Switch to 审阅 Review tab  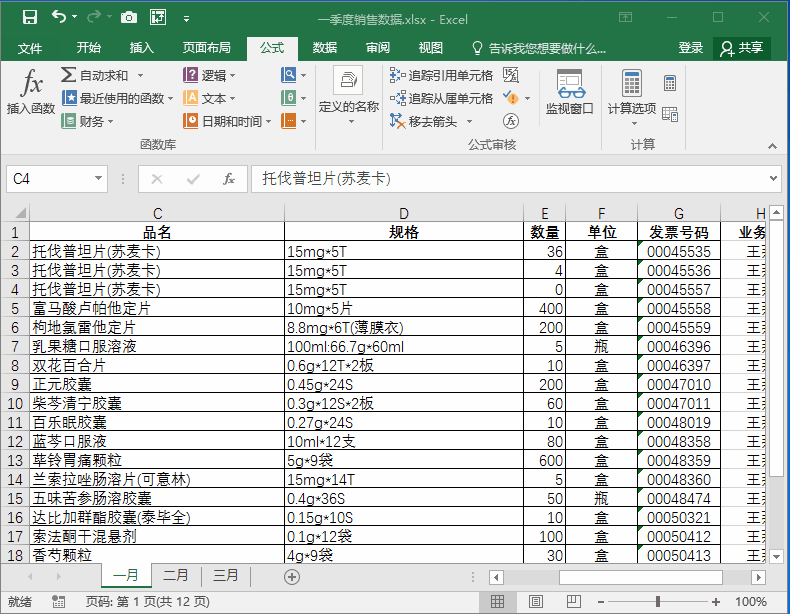[x=378, y=48]
